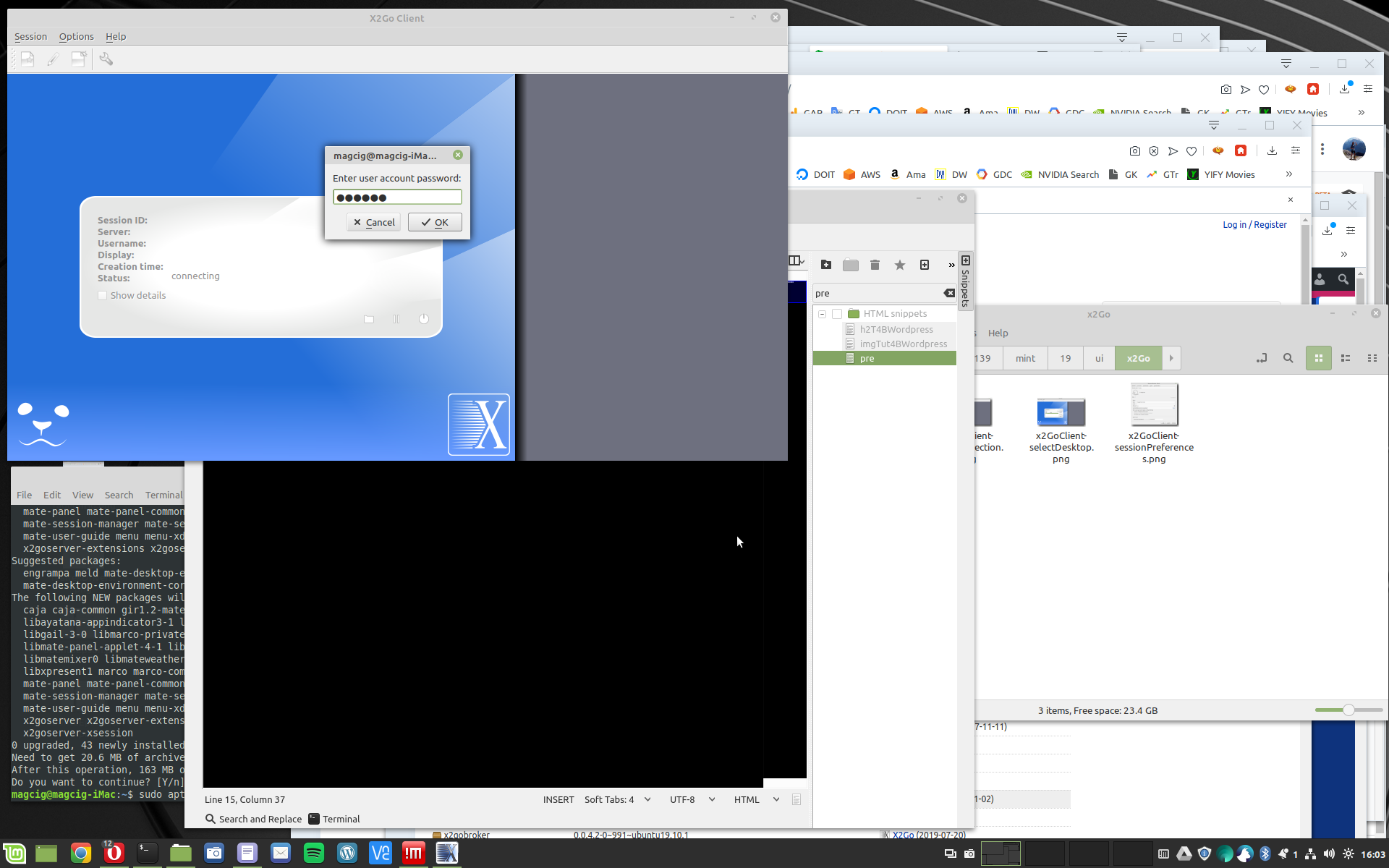Click the volume tray icon
The image size is (1389, 868).
(1329, 854)
